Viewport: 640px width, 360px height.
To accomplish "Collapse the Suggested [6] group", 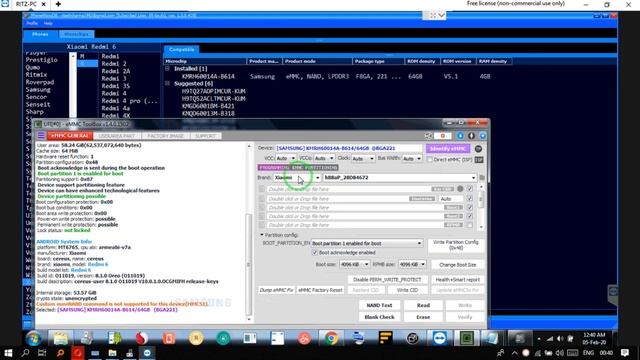I will 167,83.
